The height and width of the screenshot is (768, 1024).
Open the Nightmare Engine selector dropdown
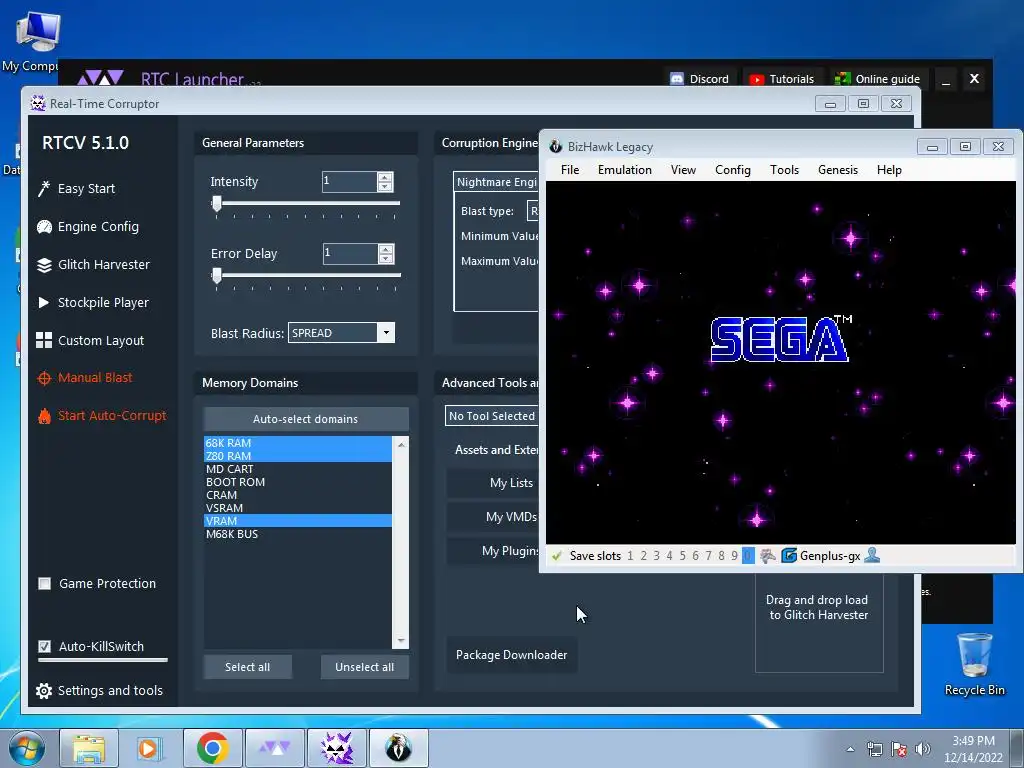pos(496,182)
